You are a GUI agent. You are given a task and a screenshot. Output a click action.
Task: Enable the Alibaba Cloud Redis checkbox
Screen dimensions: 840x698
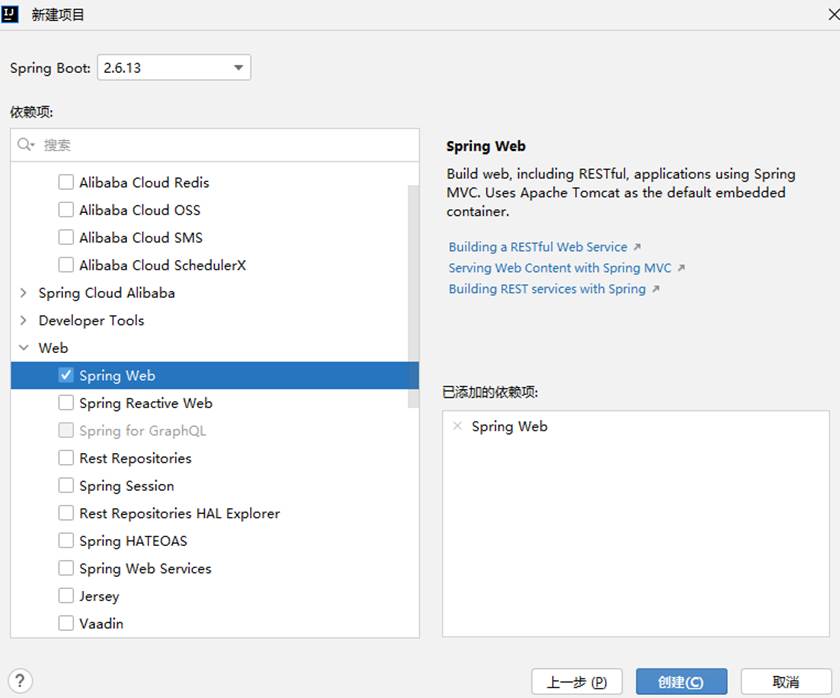(x=66, y=182)
